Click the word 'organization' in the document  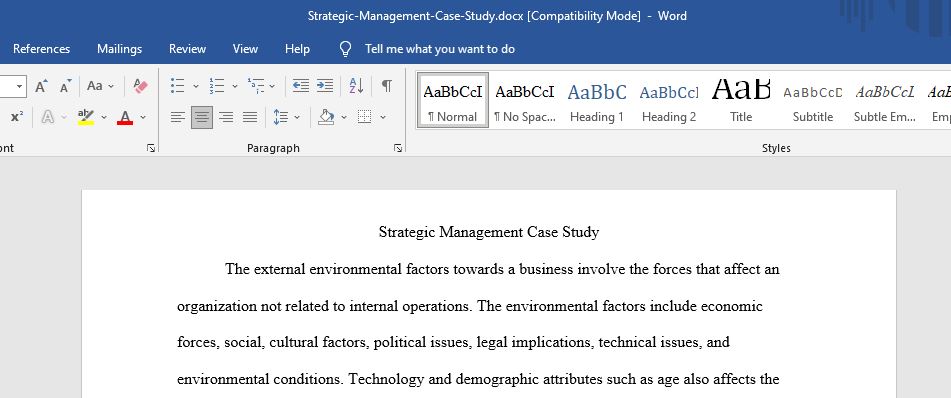217,306
